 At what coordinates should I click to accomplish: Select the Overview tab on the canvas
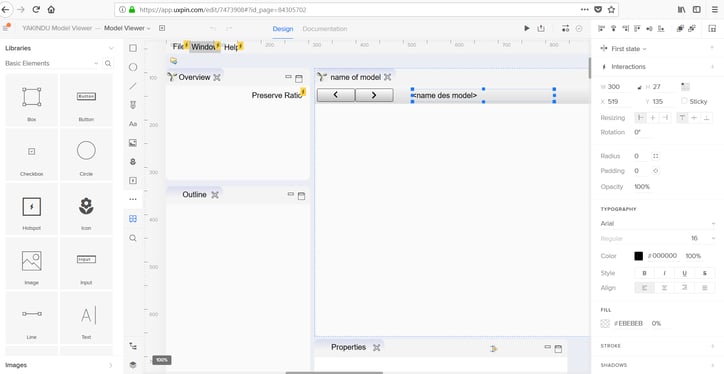pyautogui.click(x=194, y=77)
